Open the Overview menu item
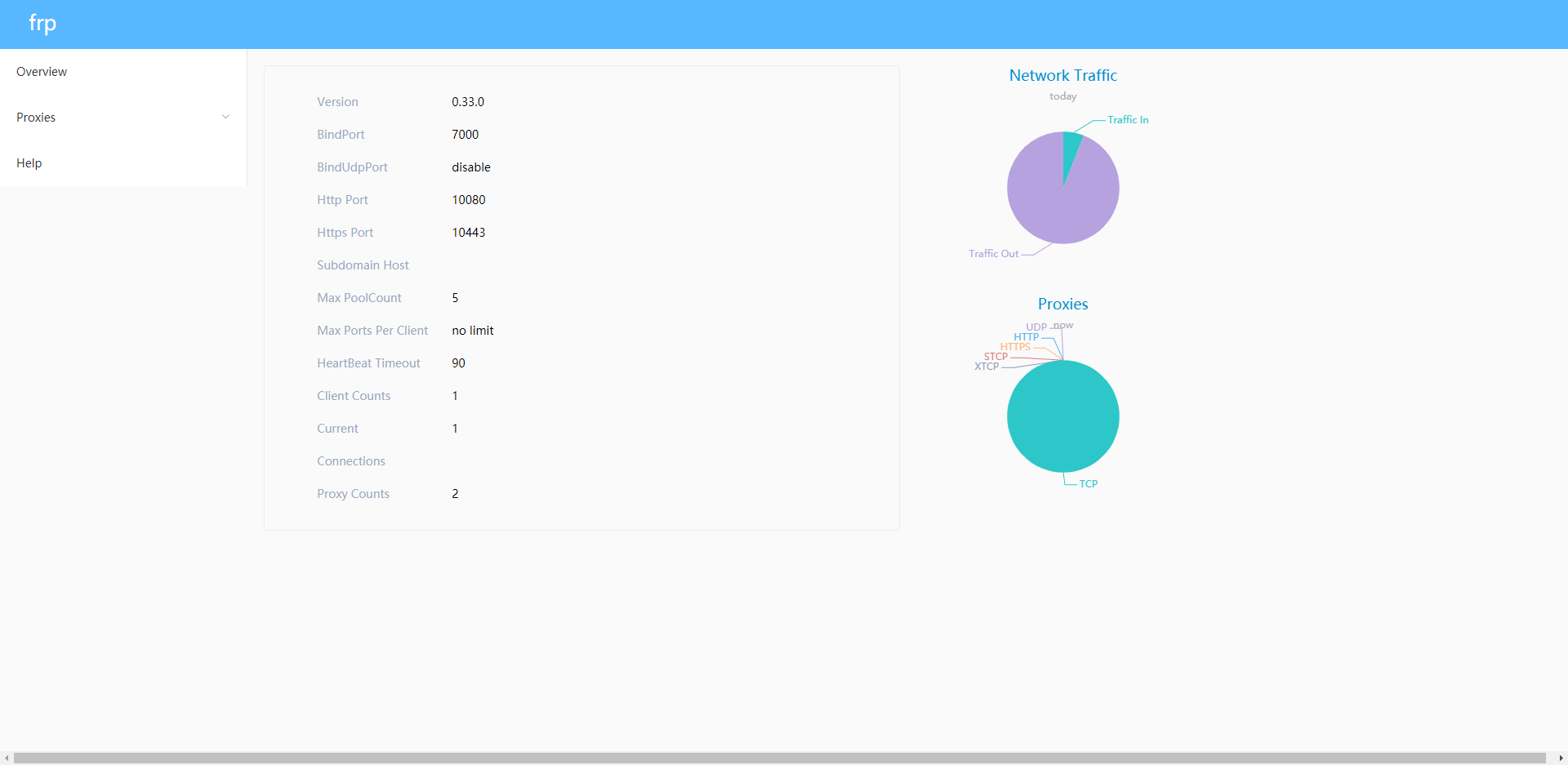The image size is (1568, 765). click(x=123, y=72)
